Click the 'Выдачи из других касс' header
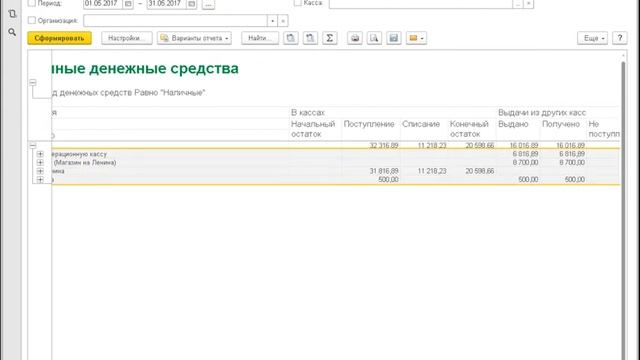Image resolution: width=640 pixels, height=360 pixels. pyautogui.click(x=542, y=112)
